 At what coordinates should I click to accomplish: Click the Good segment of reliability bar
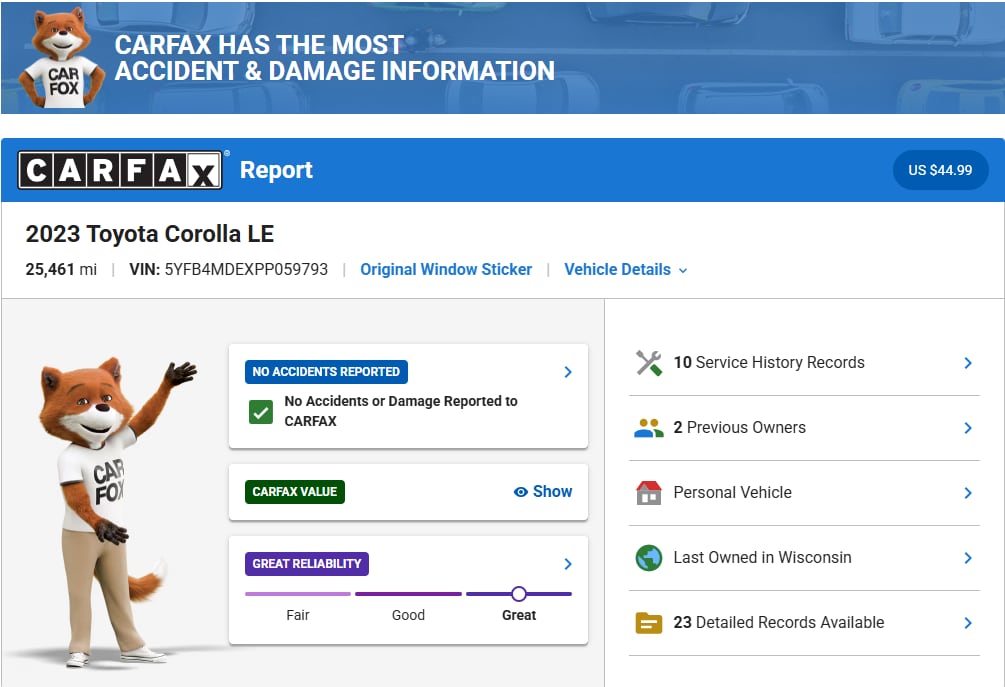[408, 594]
